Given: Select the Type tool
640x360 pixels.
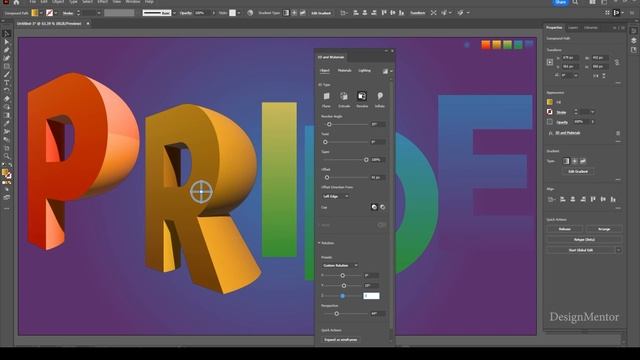Looking at the screenshot, I should [x=7, y=83].
